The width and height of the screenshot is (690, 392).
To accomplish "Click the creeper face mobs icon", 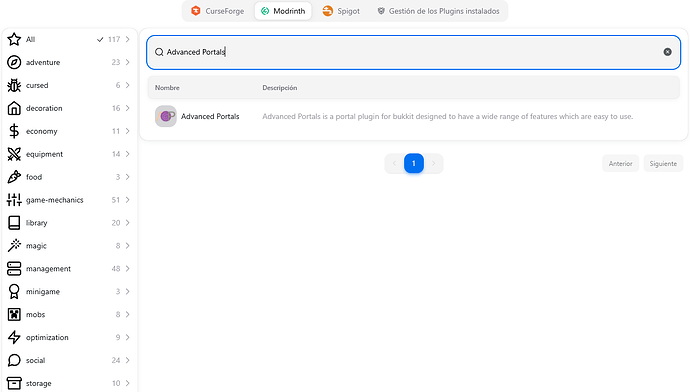I will (x=14, y=314).
